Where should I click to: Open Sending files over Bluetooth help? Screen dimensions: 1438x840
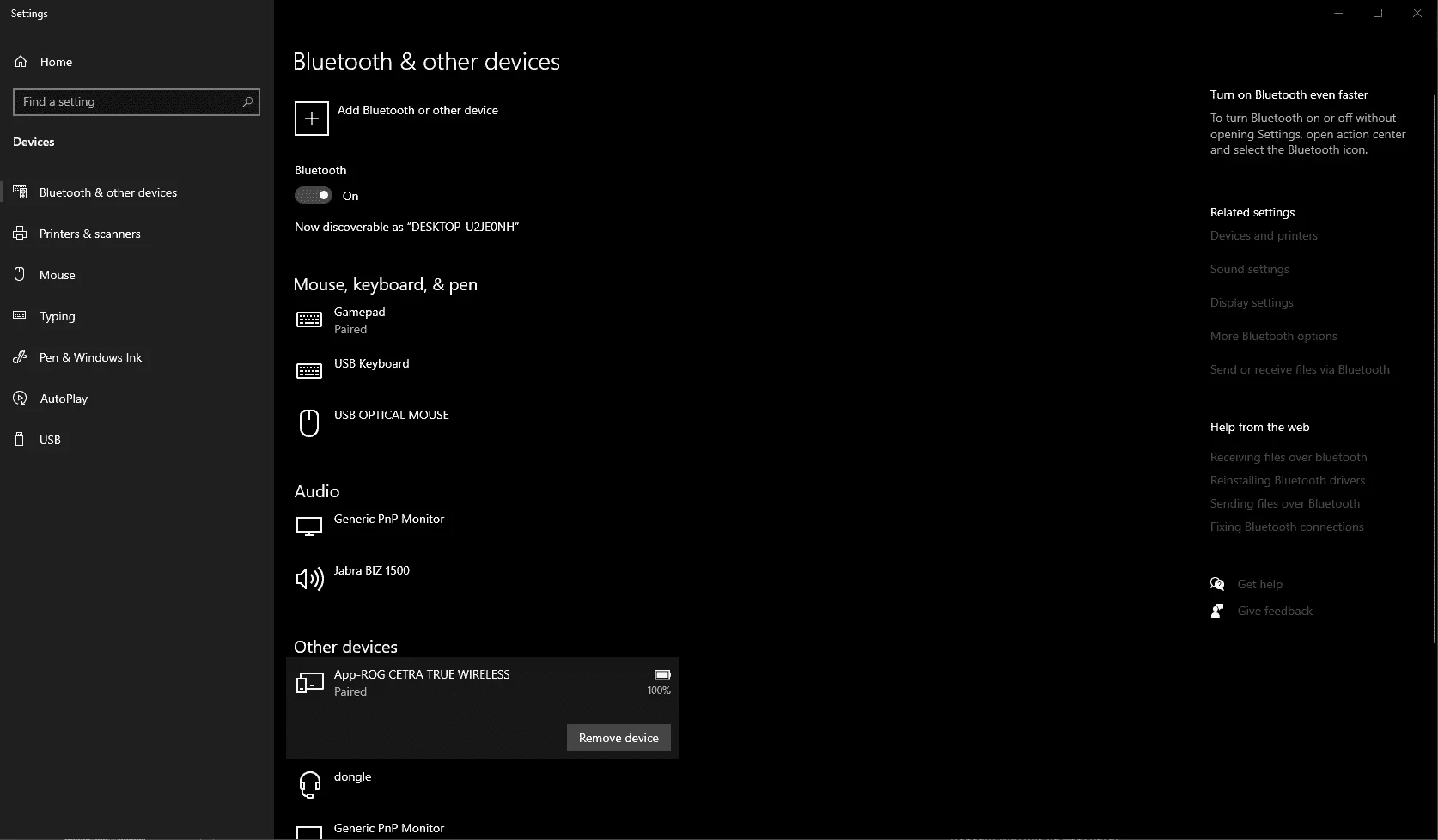point(1285,503)
